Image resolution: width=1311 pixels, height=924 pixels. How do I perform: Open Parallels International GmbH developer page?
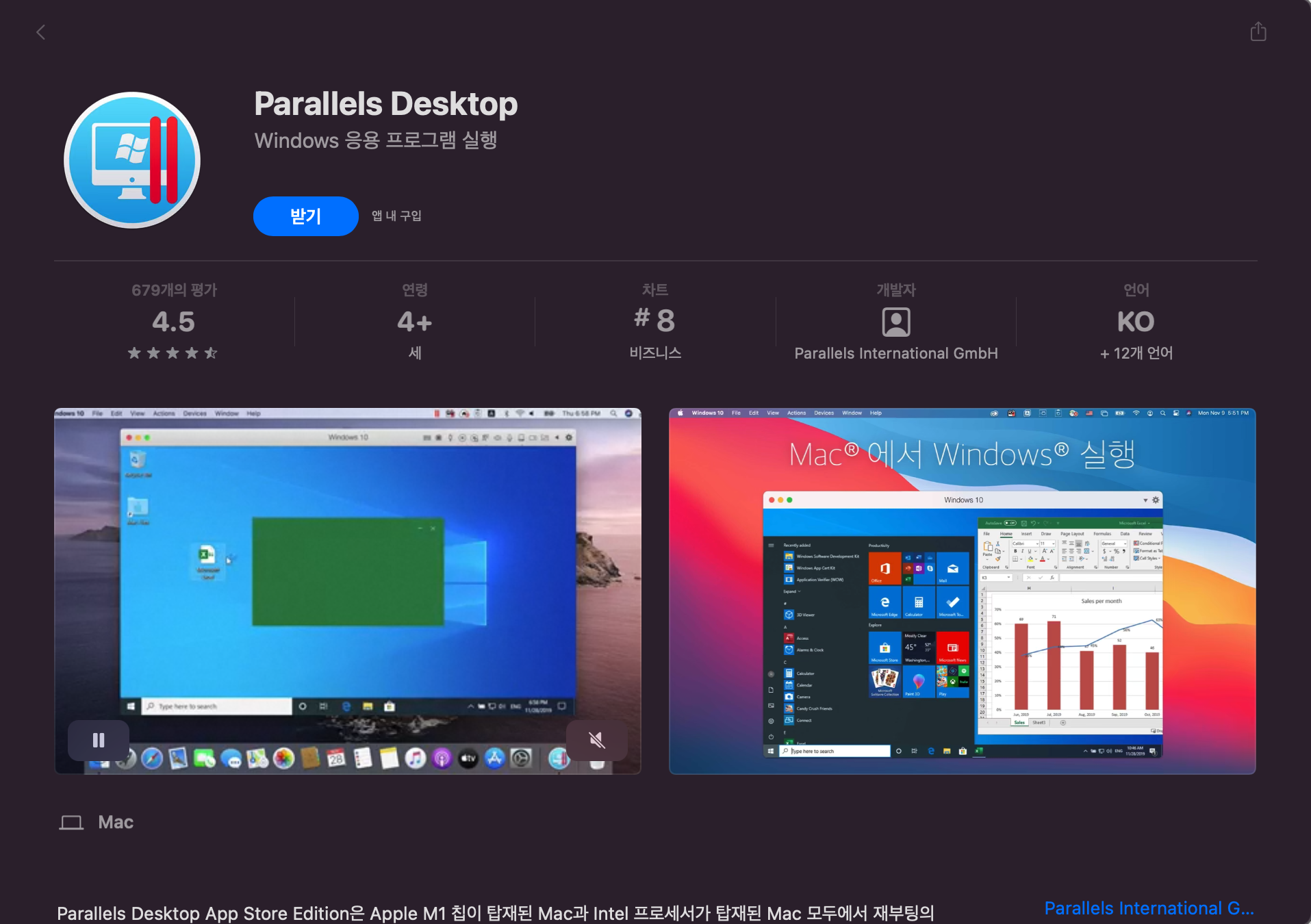[x=895, y=353]
